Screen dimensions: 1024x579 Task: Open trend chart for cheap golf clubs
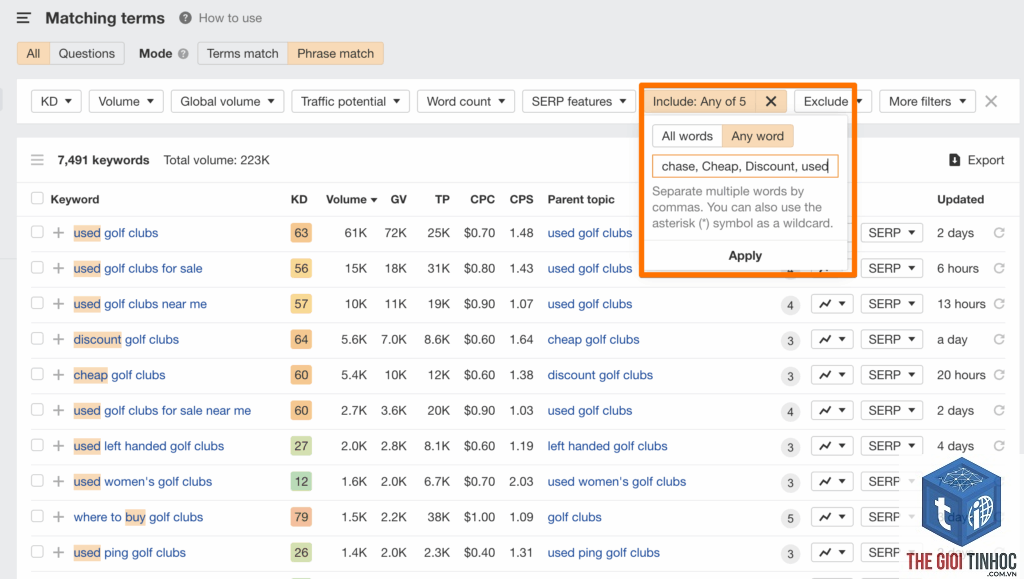[832, 375]
